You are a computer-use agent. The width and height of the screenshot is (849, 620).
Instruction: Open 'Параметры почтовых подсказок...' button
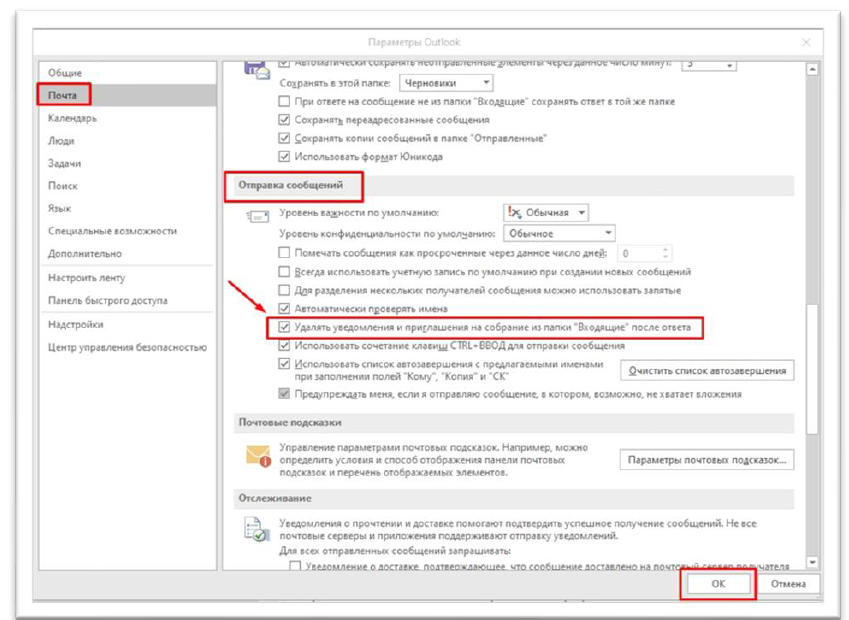tap(708, 460)
